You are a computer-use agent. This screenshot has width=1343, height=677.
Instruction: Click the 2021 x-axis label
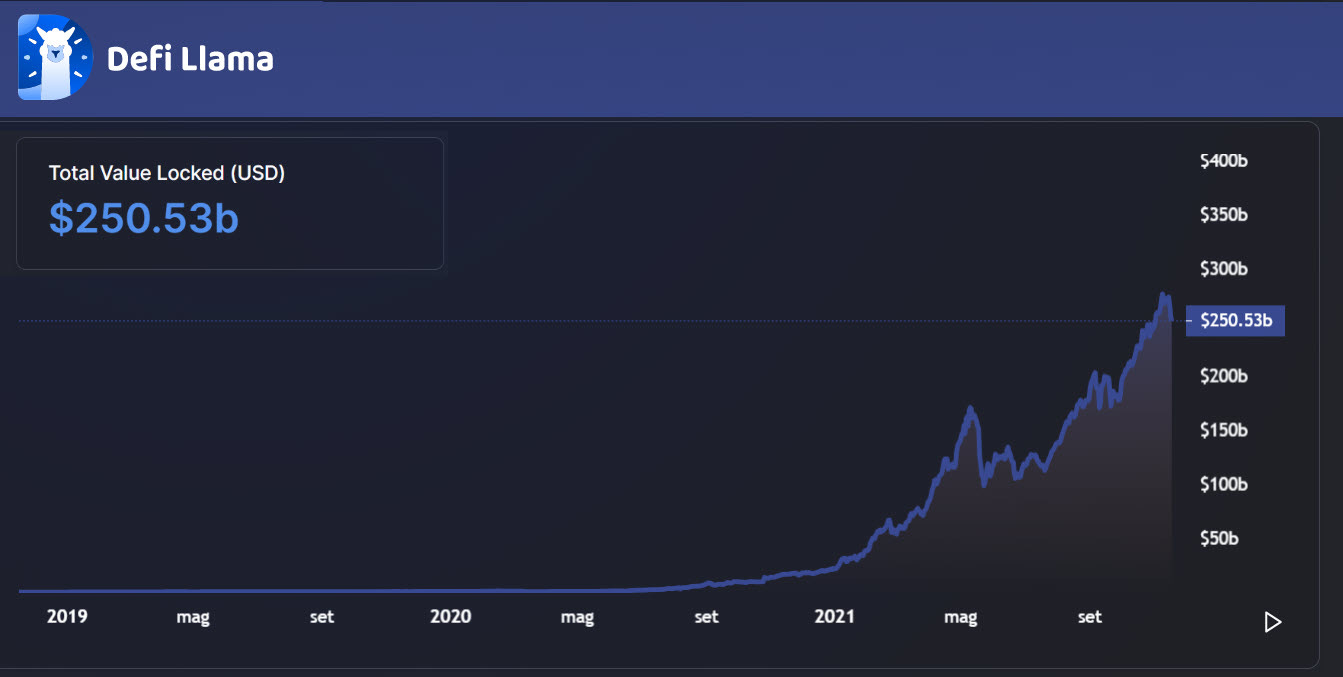click(x=835, y=616)
